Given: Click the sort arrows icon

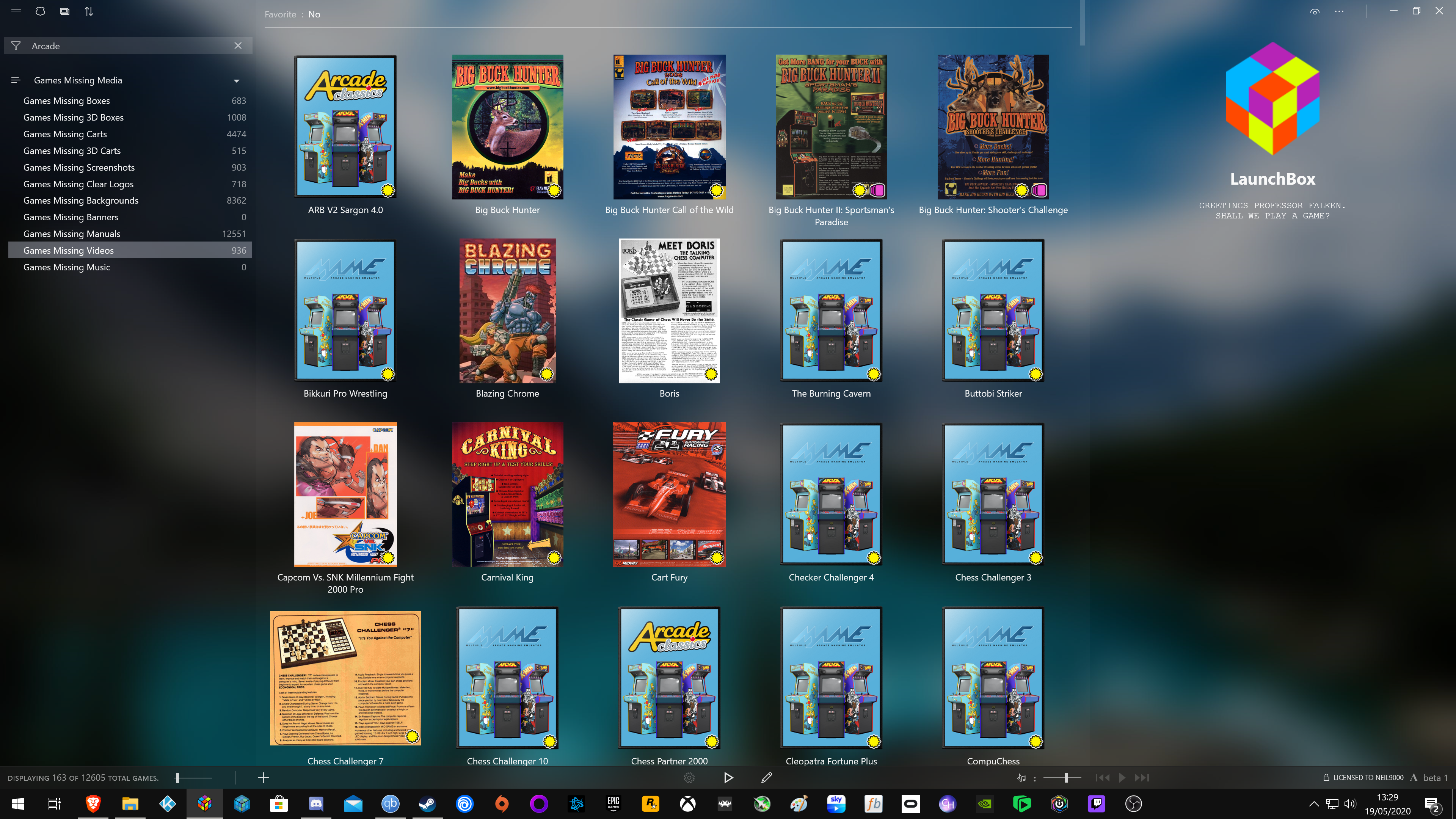Looking at the screenshot, I should pos(89,11).
